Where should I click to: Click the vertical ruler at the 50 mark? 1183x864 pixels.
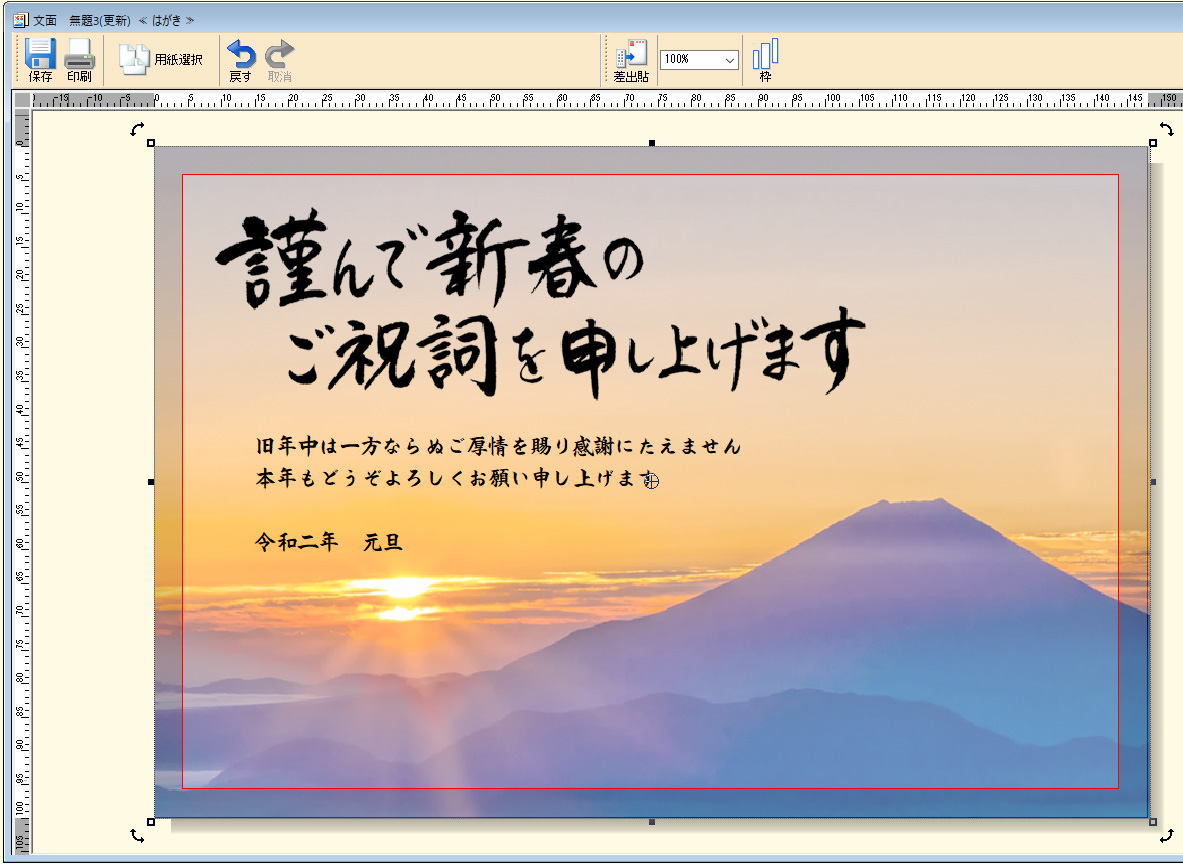pyautogui.click(x=21, y=476)
